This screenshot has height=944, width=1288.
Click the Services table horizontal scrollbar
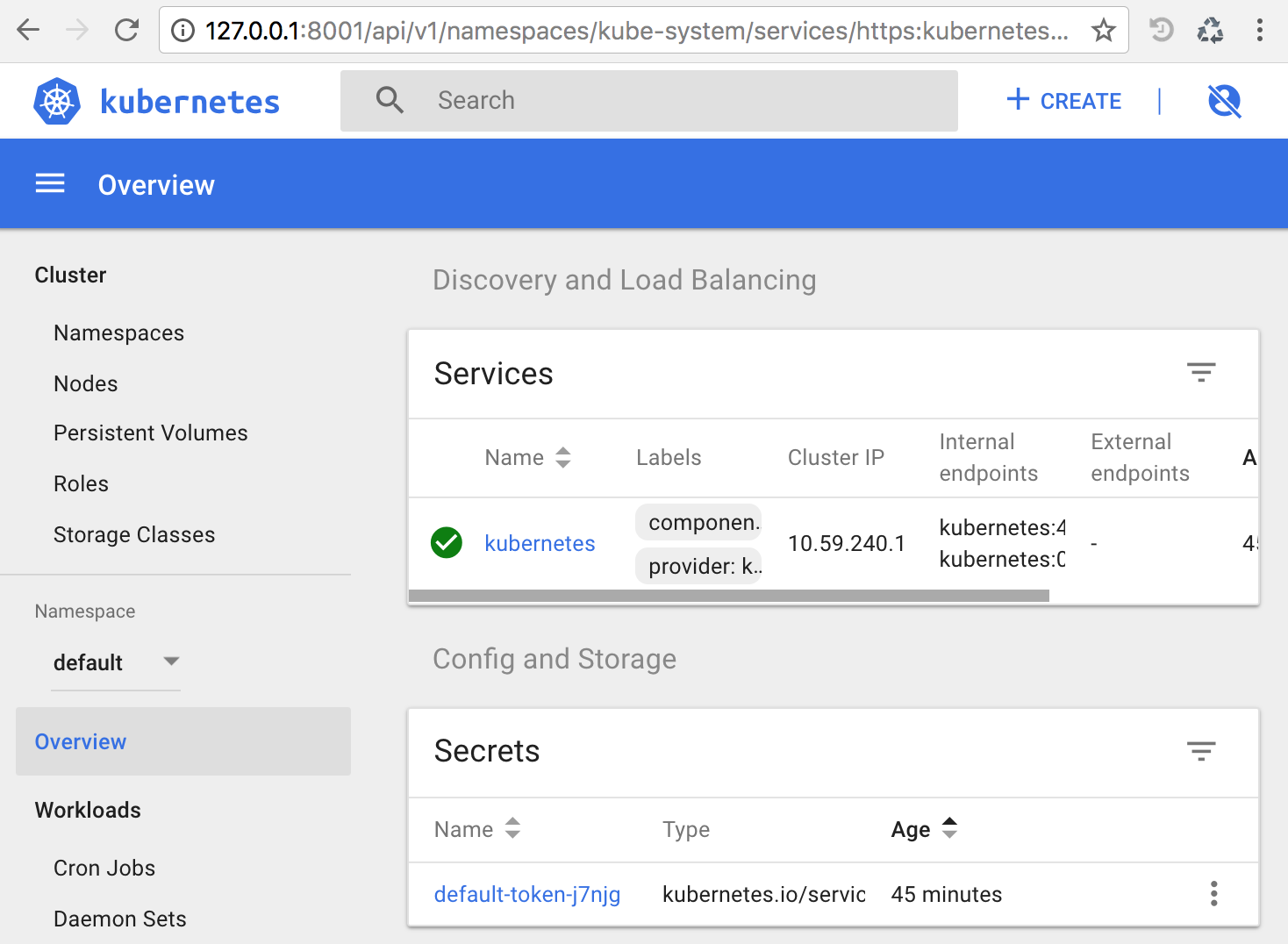[729, 596]
